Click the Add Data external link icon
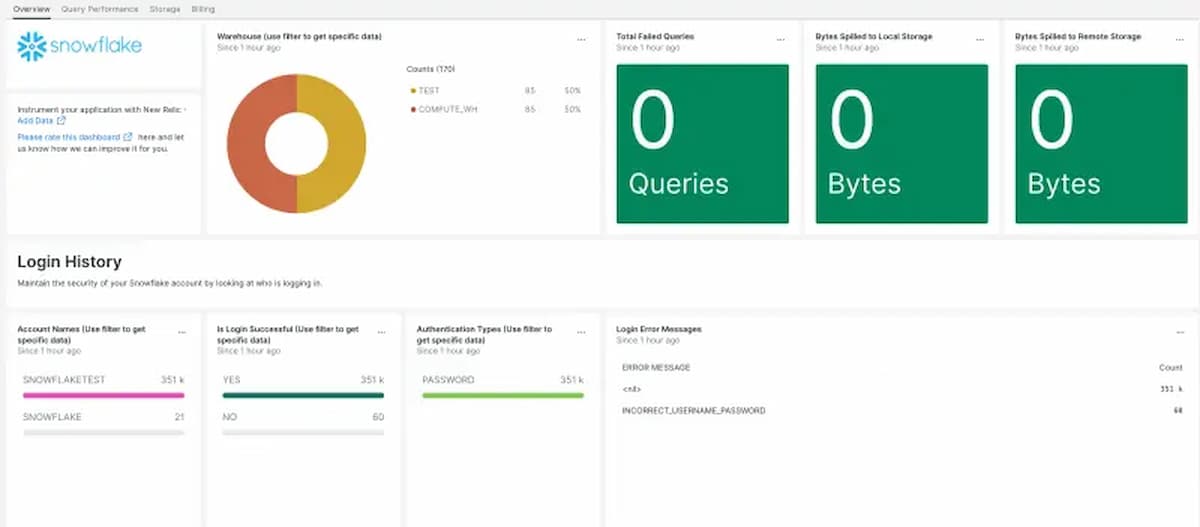The image size is (1200, 527). pyautogui.click(x=61, y=120)
